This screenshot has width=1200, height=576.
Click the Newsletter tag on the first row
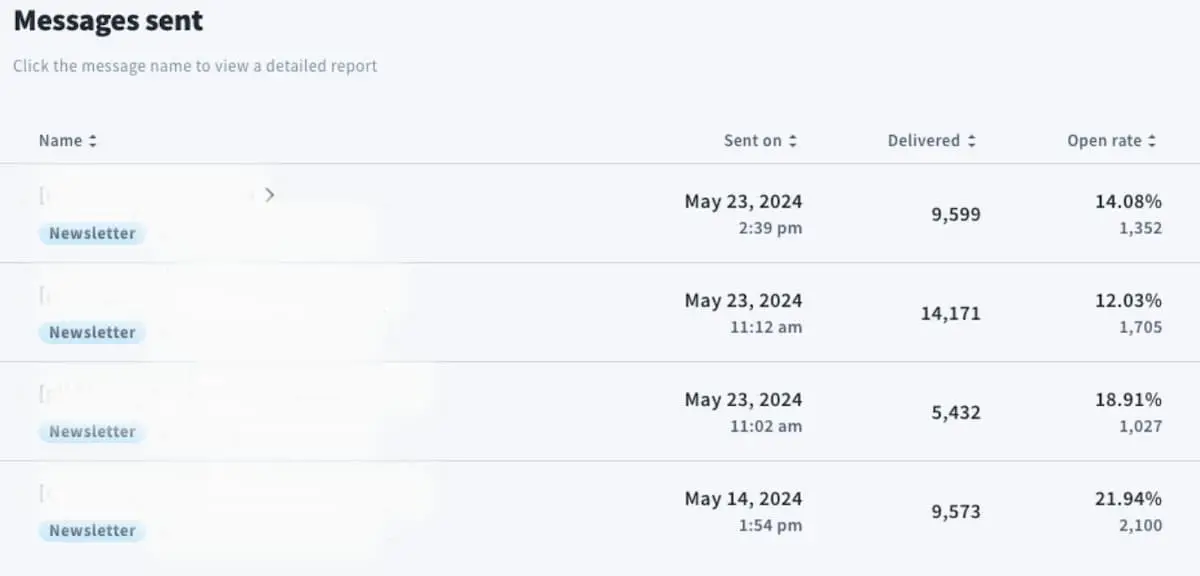91,233
